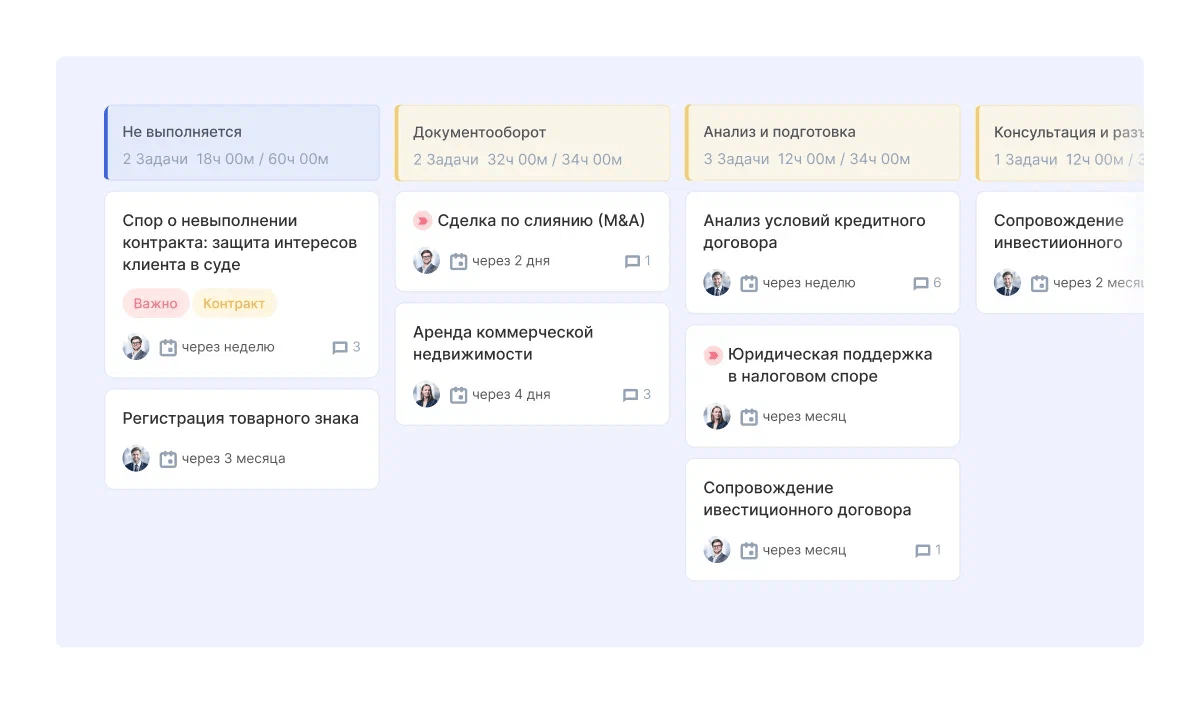Screen dimensions: 1200x704
Task: Click calendar icon on Регистрация товарного знака card
Action: point(168,459)
